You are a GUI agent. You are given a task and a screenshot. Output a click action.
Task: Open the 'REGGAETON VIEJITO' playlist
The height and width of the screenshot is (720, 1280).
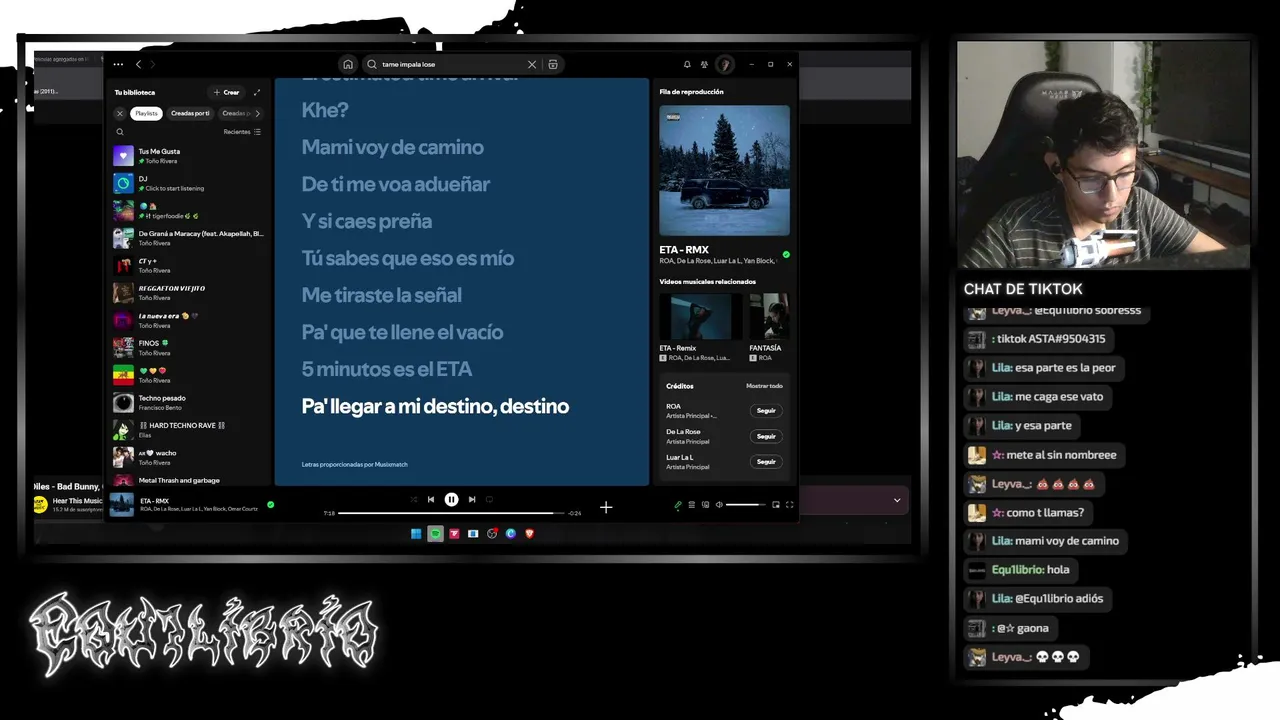(x=188, y=293)
